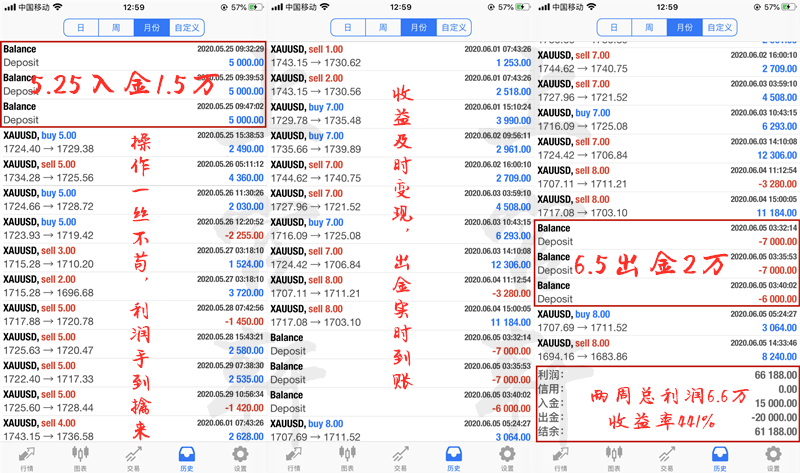Open XAUUSD buy 7.00 trade with profit 2 961.00
Image resolution: width=800 pixels, height=473 pixels.
401,142
